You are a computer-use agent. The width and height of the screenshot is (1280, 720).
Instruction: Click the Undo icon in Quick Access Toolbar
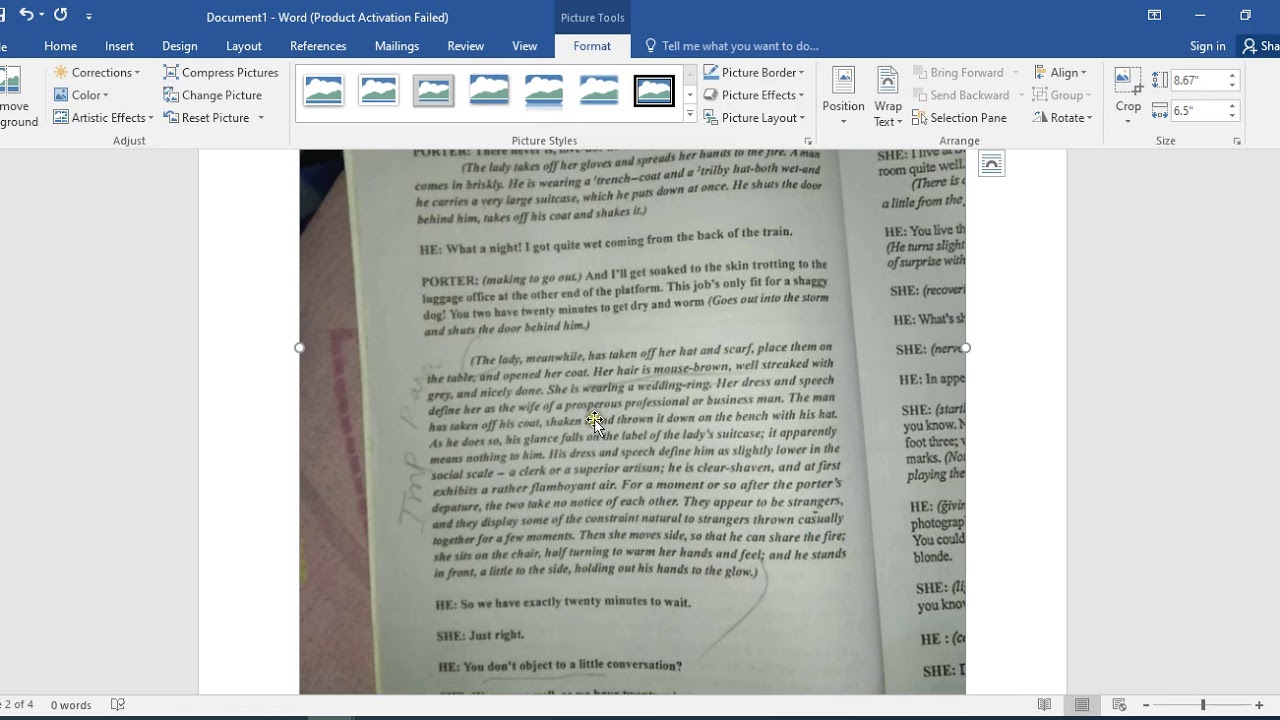26,15
